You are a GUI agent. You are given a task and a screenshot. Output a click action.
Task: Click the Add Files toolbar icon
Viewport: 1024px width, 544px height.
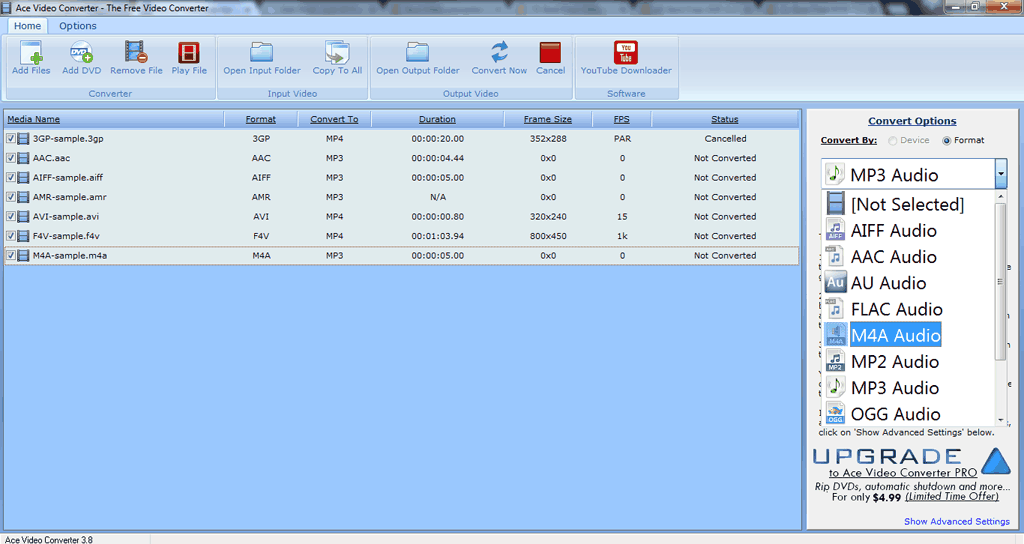31,52
